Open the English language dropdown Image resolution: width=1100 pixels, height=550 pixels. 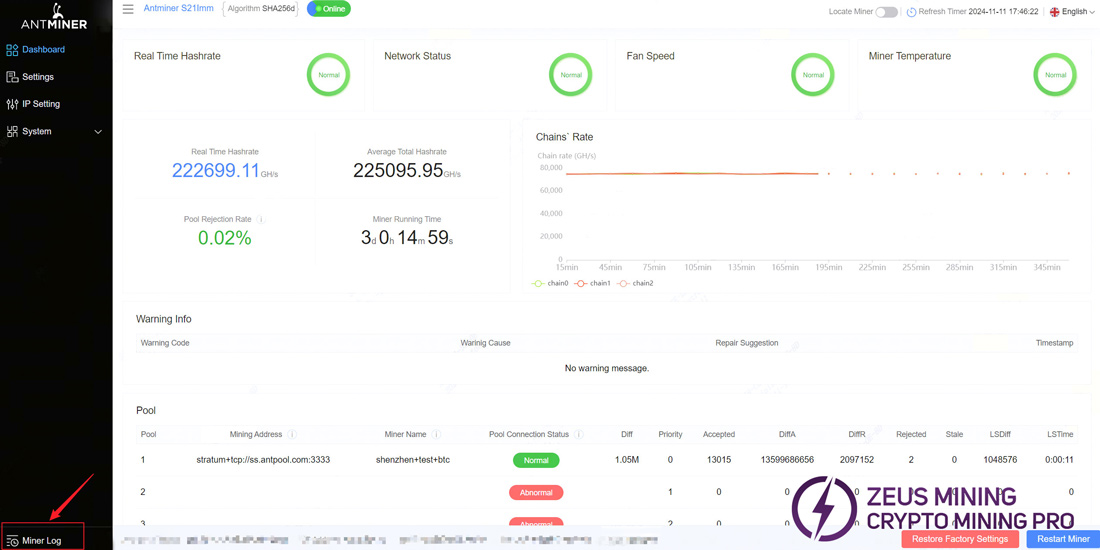click(x=1072, y=12)
